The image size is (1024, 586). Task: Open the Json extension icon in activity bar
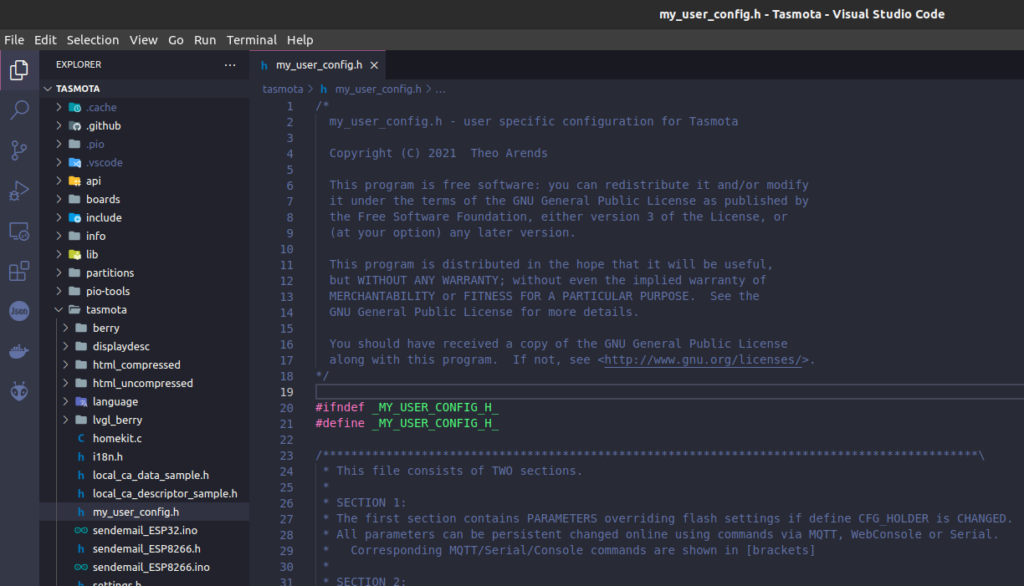pyautogui.click(x=19, y=311)
